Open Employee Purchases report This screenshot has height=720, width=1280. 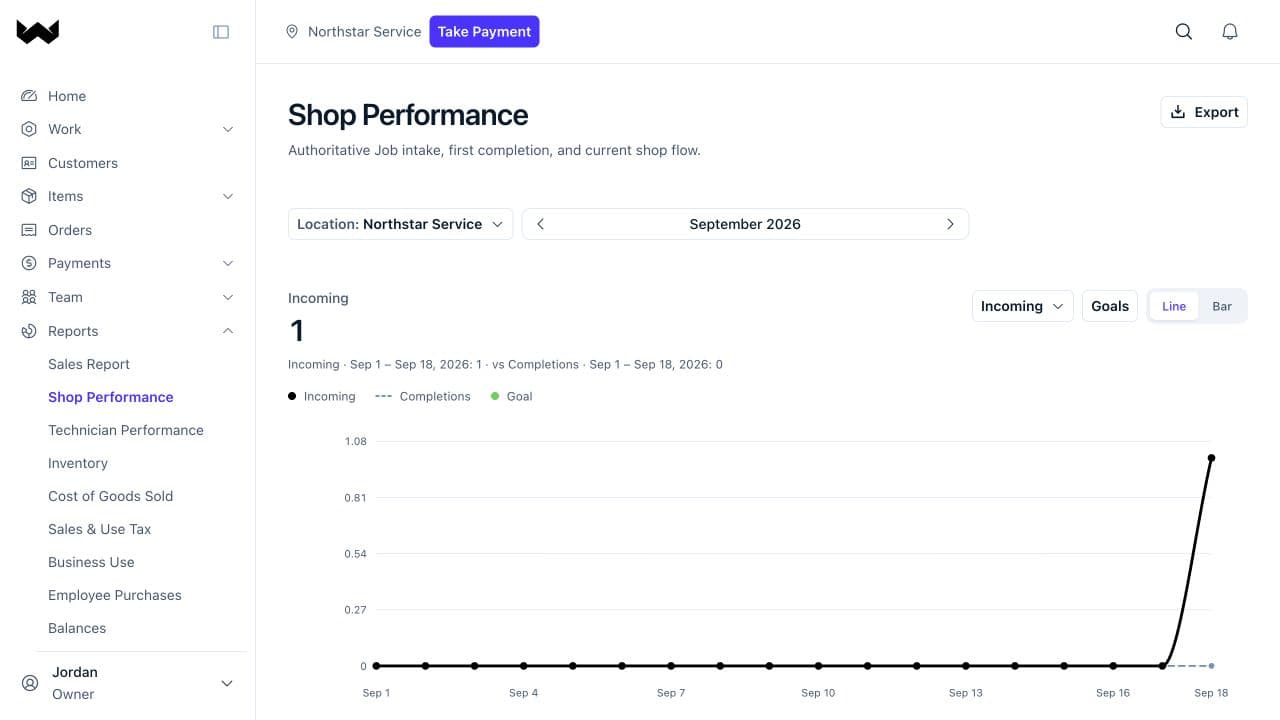(115, 595)
